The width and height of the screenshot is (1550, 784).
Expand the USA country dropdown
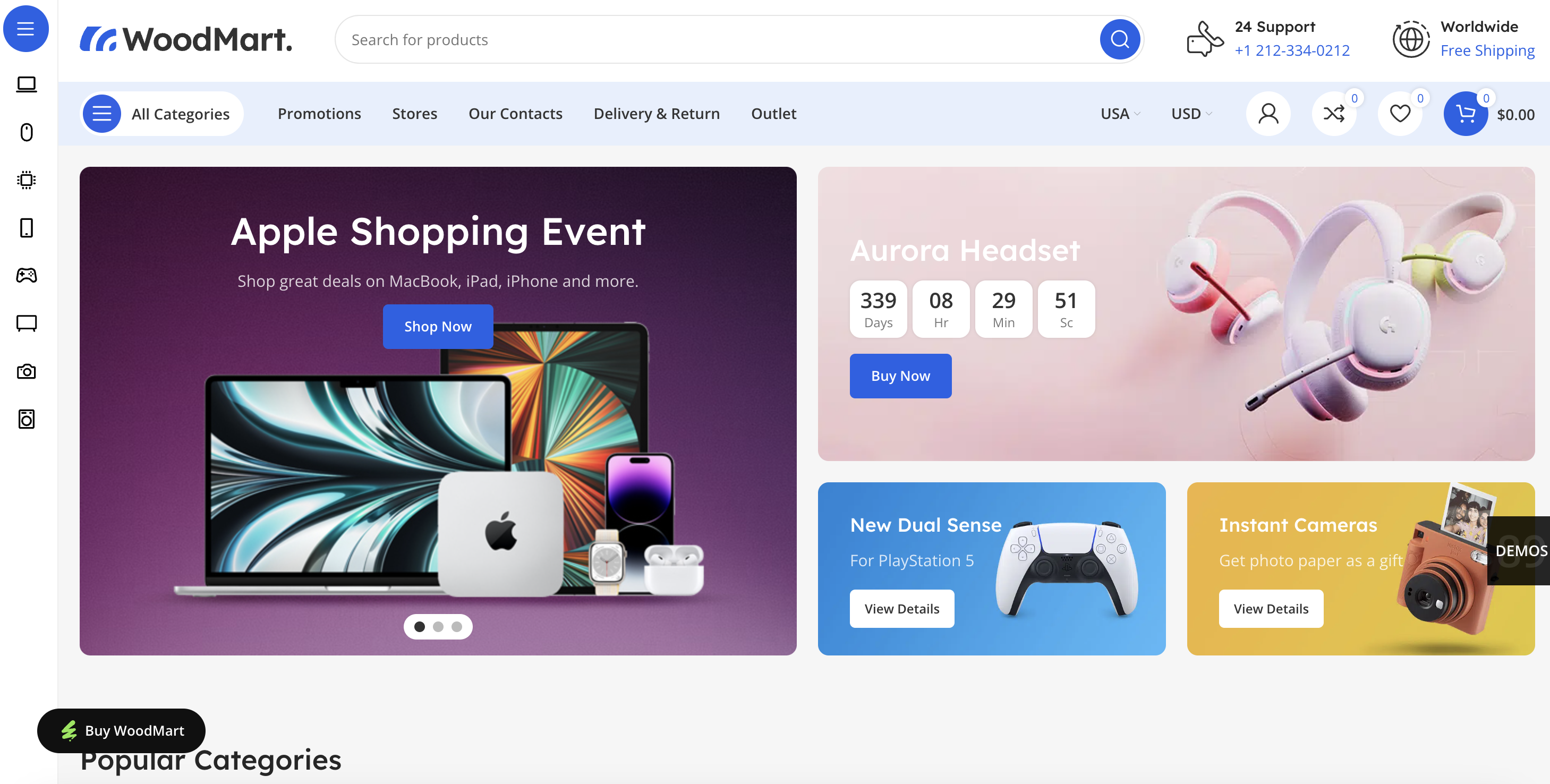click(x=1120, y=114)
